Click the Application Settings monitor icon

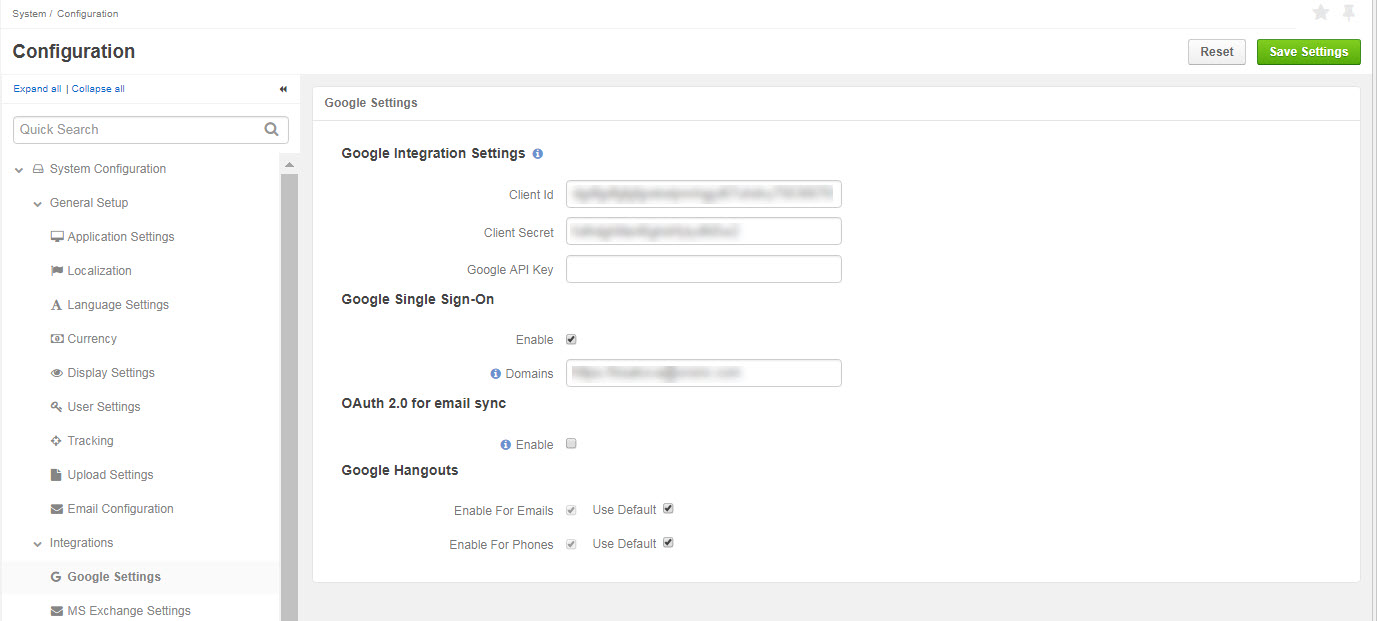coord(57,237)
